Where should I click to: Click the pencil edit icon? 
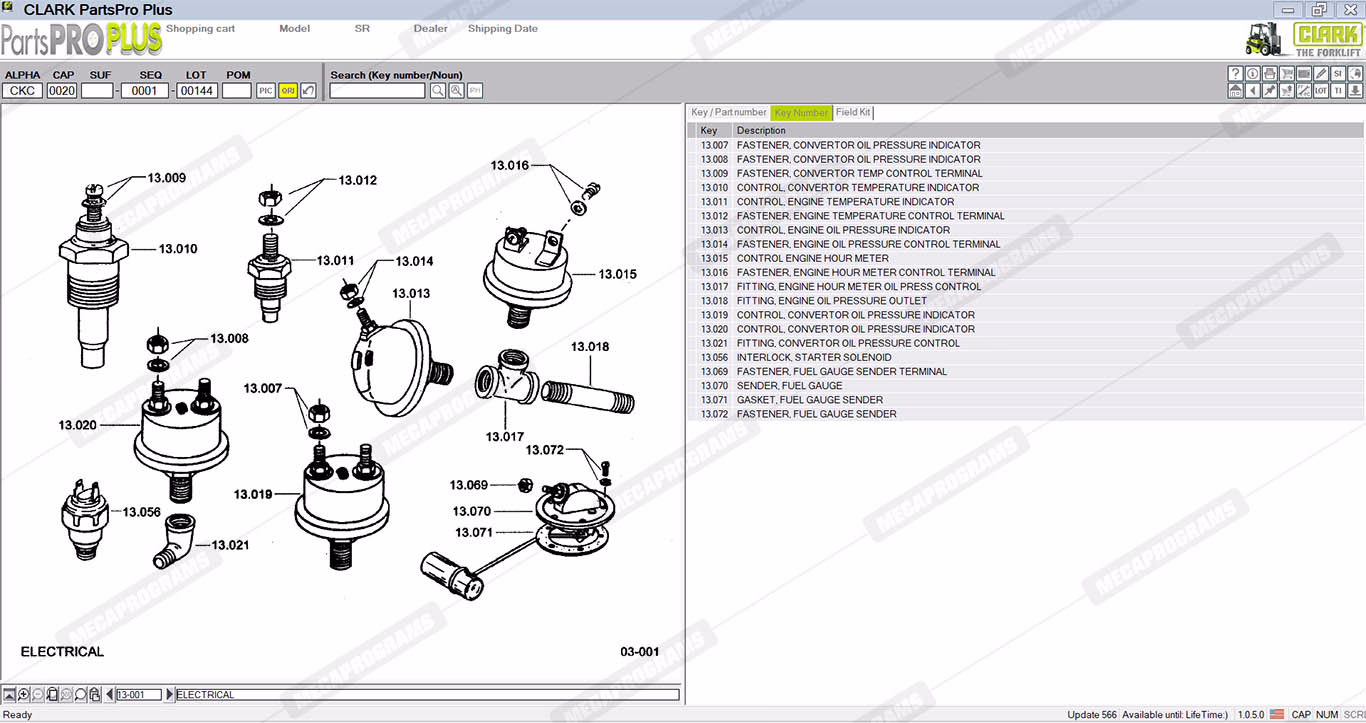pyautogui.click(x=1320, y=74)
